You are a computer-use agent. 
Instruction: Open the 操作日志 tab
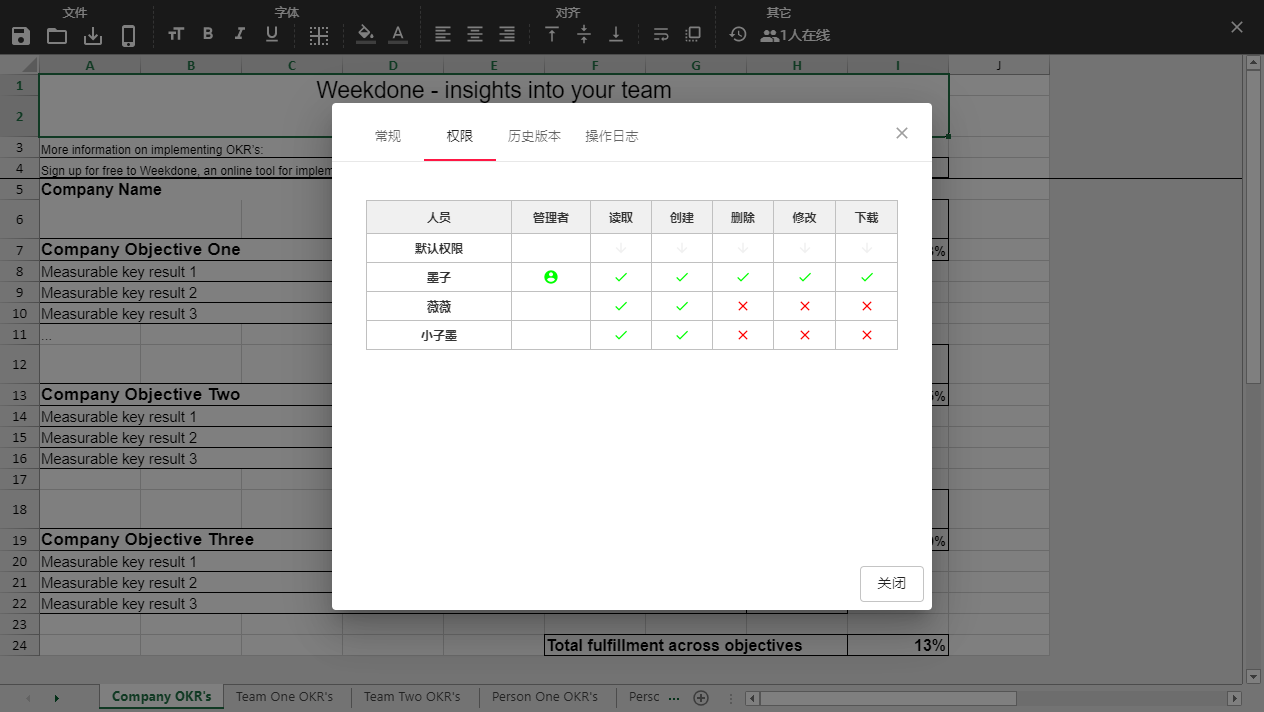(611, 136)
